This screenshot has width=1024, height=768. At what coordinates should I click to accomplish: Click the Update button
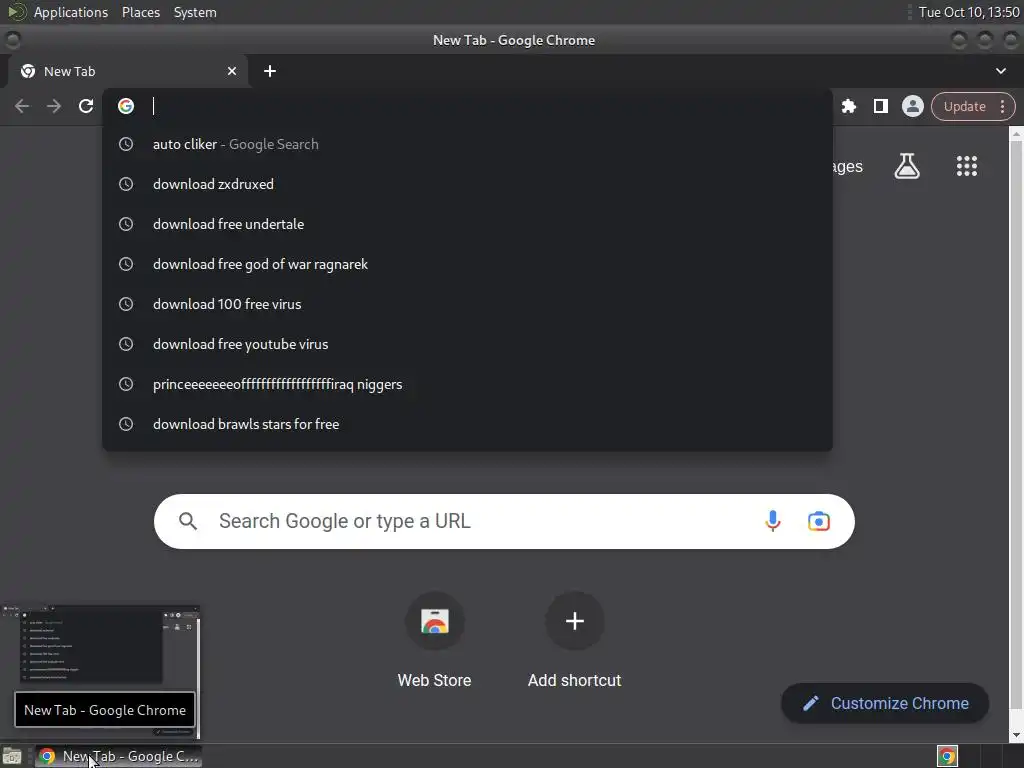(x=965, y=106)
